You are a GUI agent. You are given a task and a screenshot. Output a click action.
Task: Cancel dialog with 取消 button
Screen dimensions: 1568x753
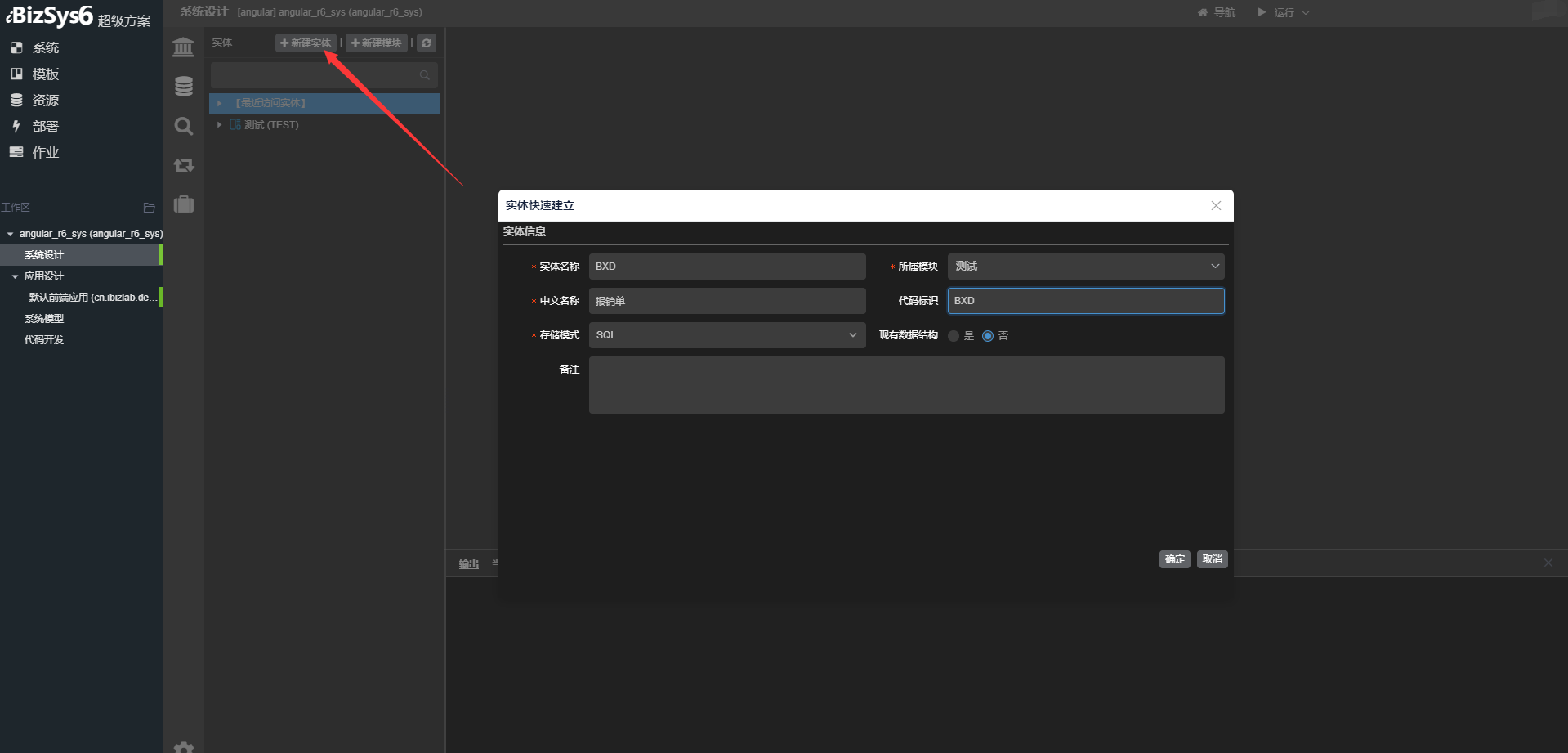tap(1213, 559)
